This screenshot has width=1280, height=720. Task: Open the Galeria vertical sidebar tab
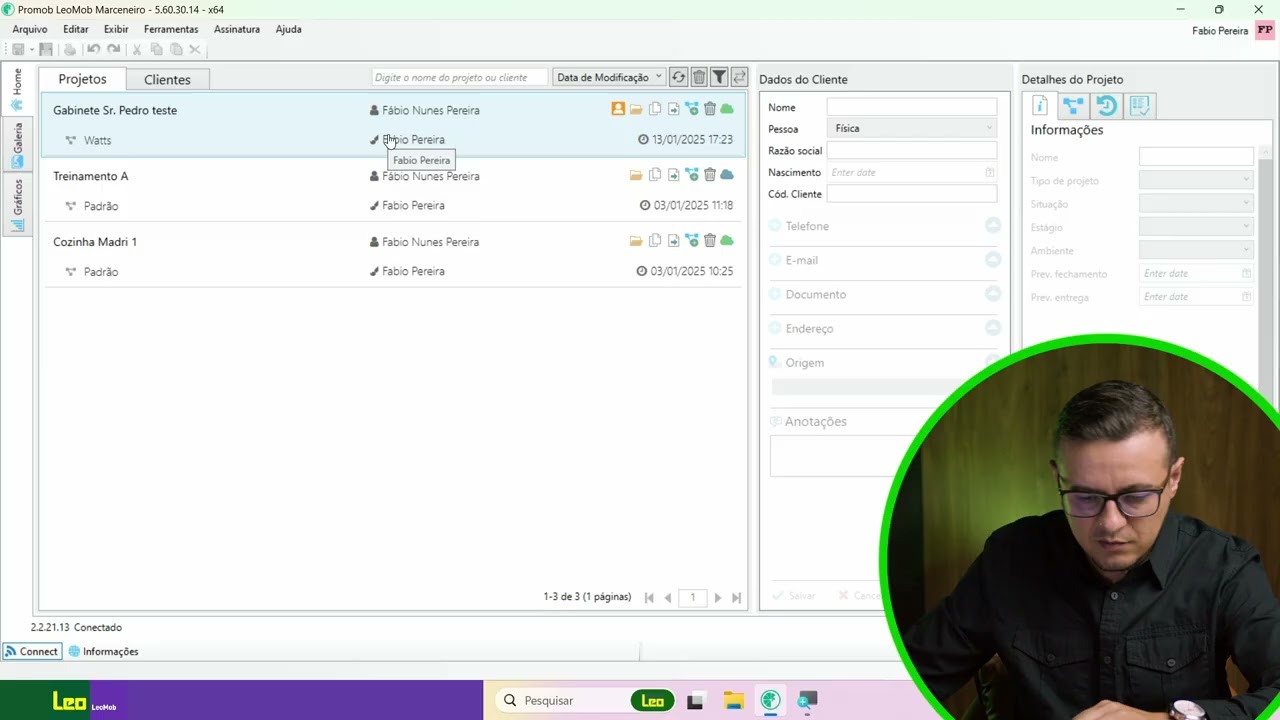(17, 145)
